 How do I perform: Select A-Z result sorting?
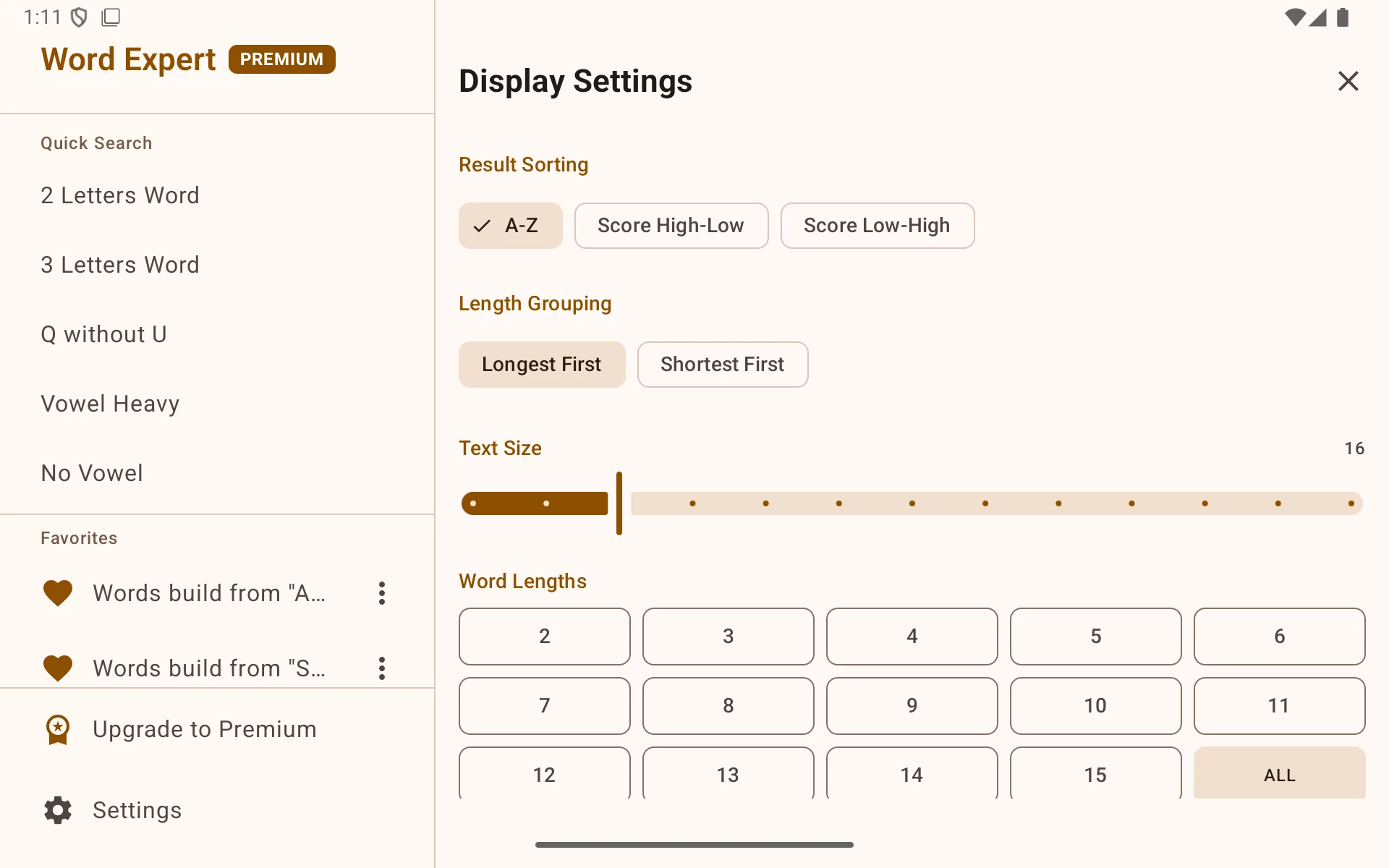511,226
